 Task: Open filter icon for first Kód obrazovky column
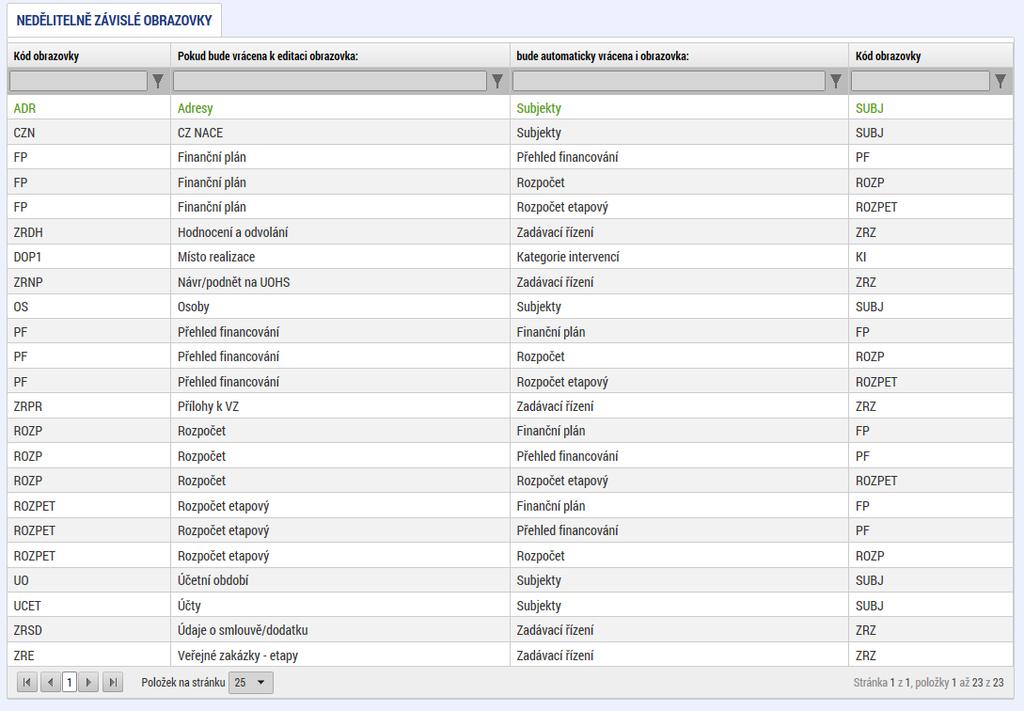point(158,81)
